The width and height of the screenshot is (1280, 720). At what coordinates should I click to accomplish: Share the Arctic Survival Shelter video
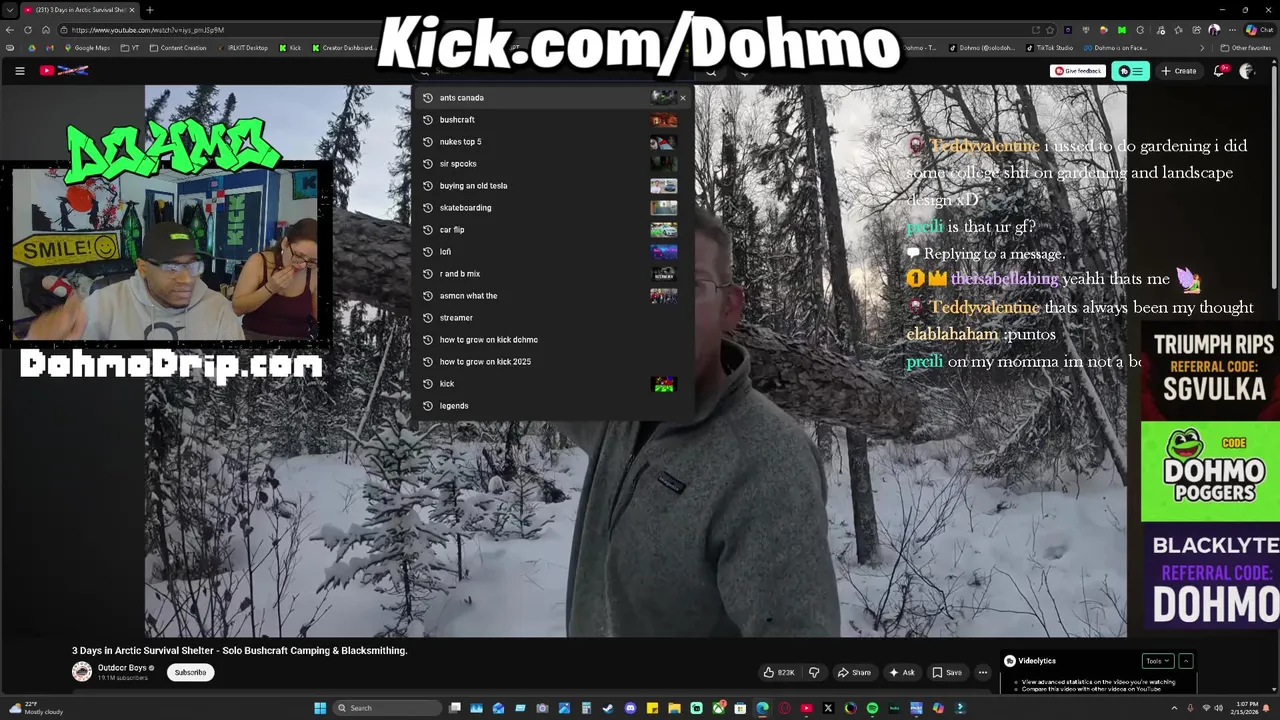pyautogui.click(x=854, y=672)
